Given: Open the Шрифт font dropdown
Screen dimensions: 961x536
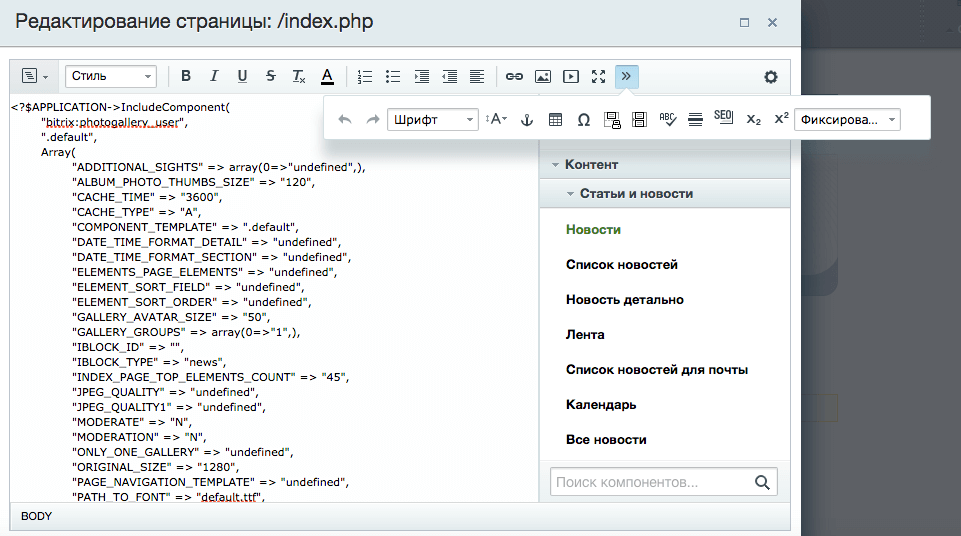Looking at the screenshot, I should 433,120.
